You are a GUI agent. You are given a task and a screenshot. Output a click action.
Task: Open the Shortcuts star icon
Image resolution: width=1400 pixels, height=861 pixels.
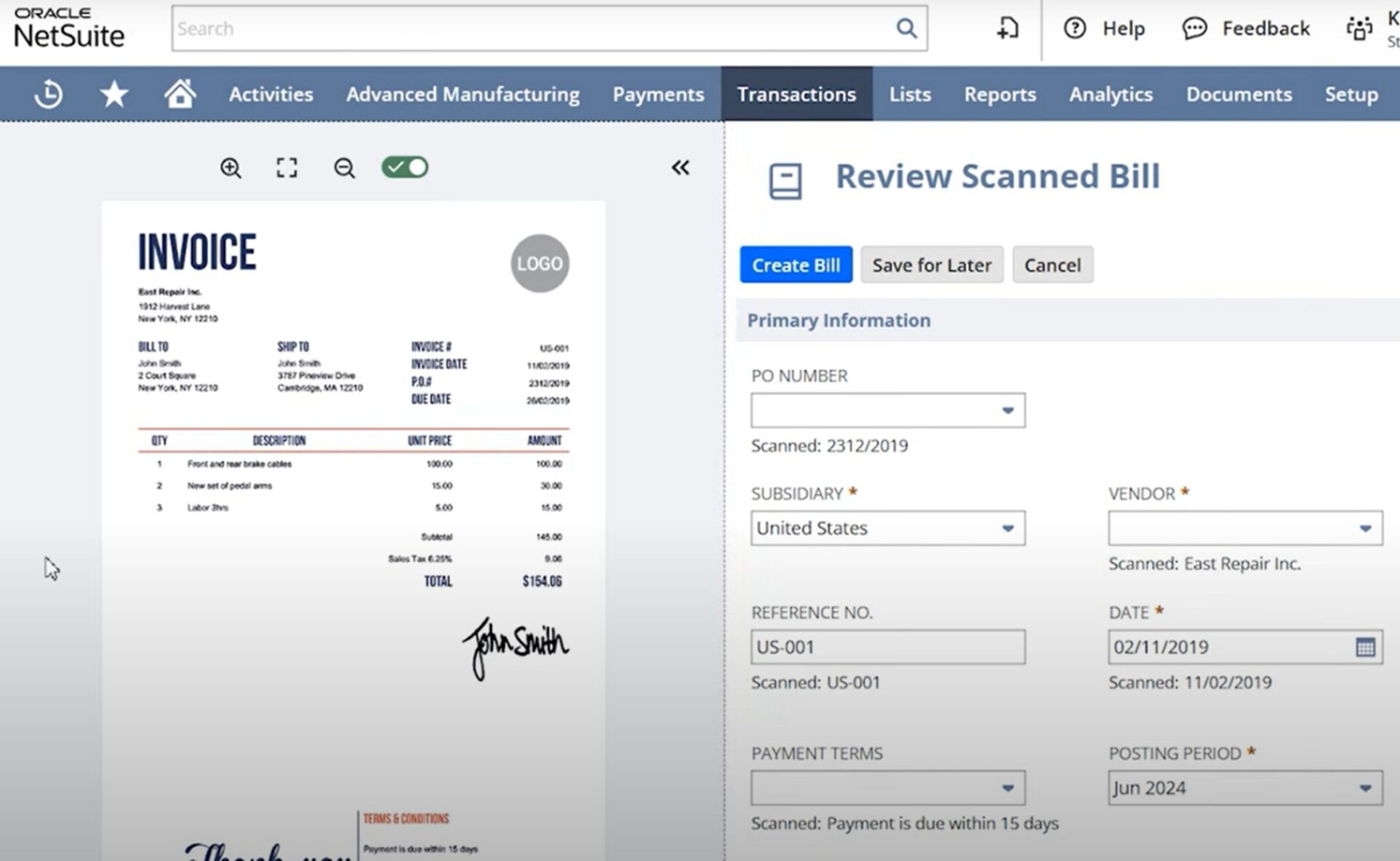pyautogui.click(x=114, y=94)
